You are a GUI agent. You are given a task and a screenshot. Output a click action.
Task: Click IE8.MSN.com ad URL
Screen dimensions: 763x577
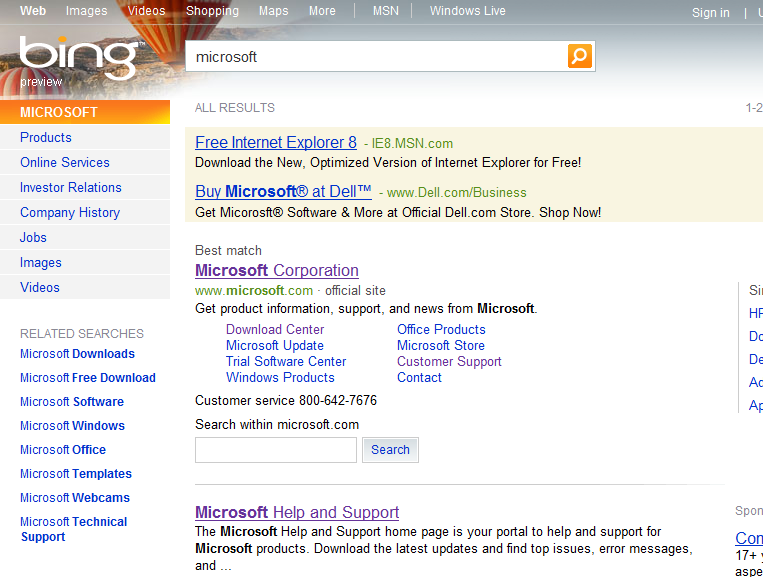(412, 144)
